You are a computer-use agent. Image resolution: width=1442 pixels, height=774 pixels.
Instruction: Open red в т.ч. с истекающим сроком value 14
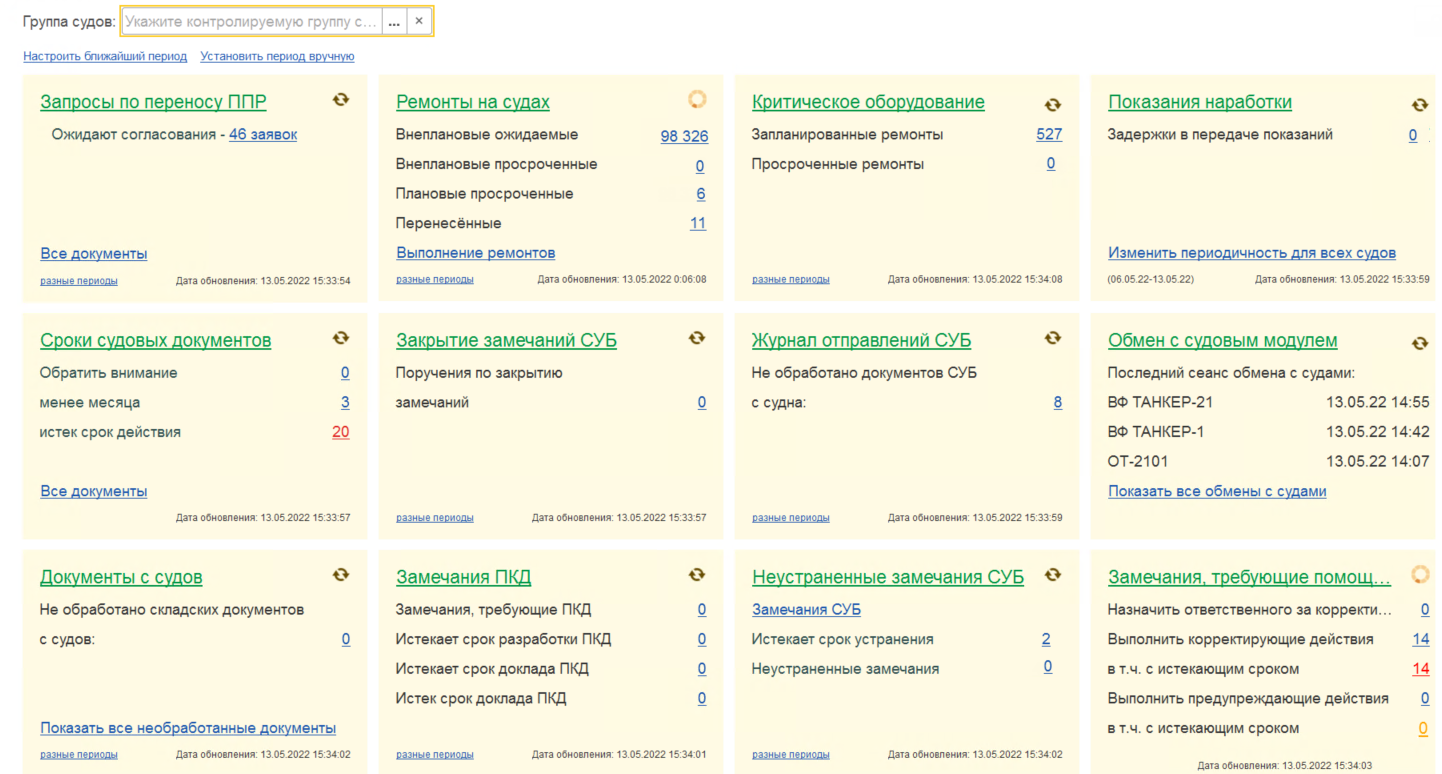pos(1421,669)
